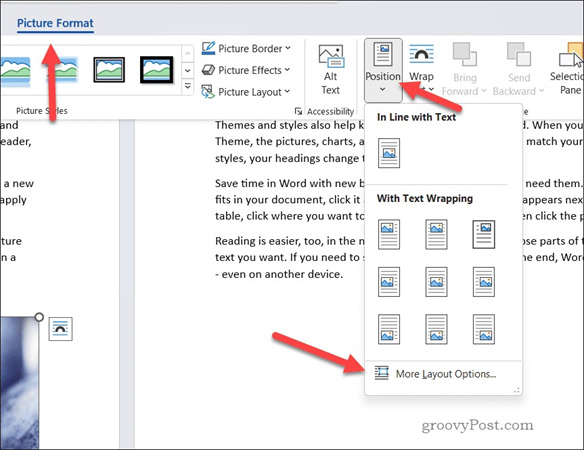Click the Picture Effects icon
The image size is (584, 450).
(208, 70)
